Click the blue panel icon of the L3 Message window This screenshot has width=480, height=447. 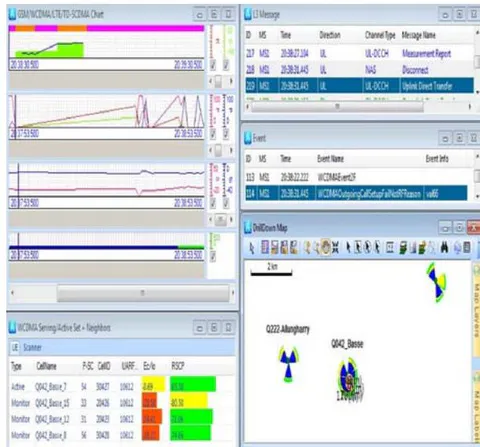coord(248,14)
